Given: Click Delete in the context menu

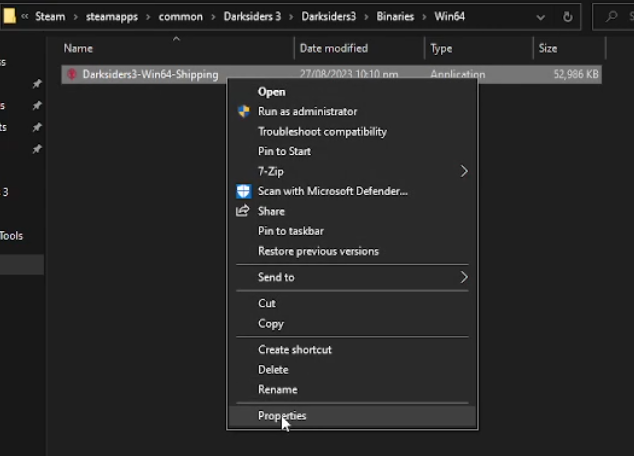Looking at the screenshot, I should point(352,370).
